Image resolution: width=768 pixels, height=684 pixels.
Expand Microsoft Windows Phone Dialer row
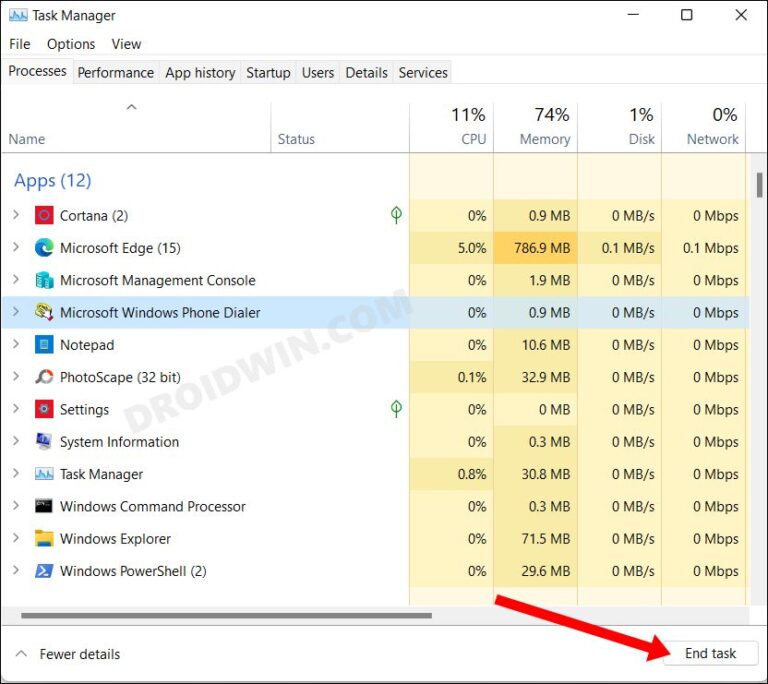tap(16, 312)
